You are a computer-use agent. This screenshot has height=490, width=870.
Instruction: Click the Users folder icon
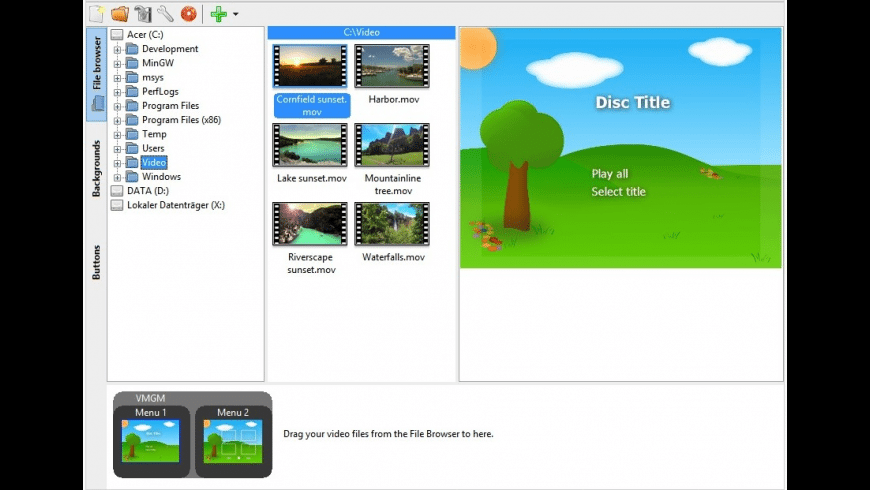pyautogui.click(x=132, y=148)
